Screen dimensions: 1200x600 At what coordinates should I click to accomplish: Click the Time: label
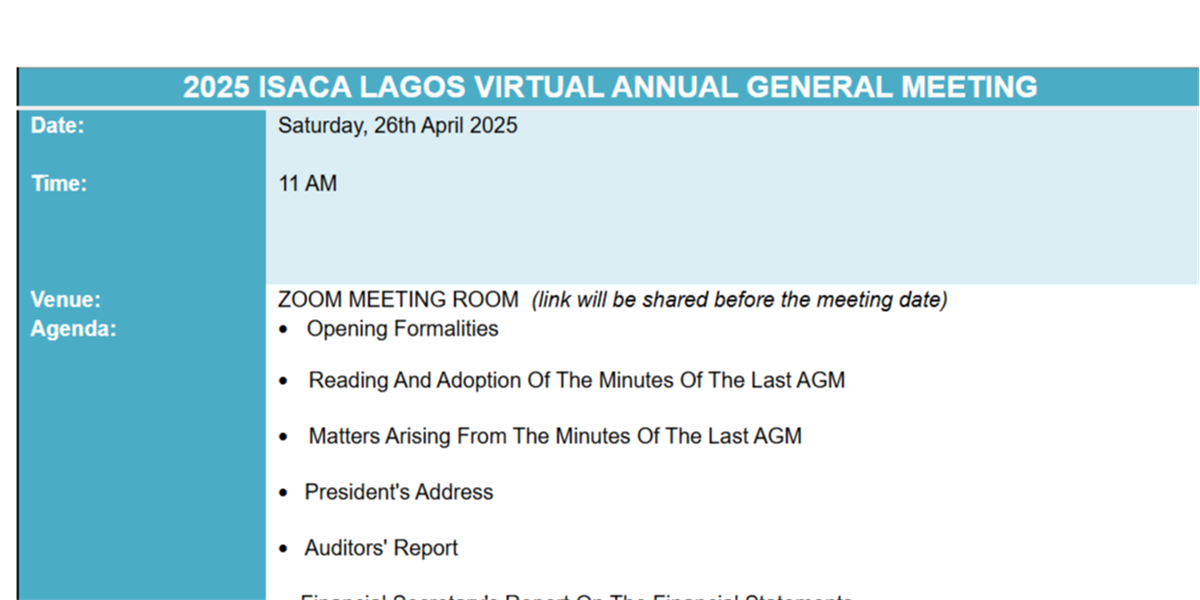click(59, 184)
